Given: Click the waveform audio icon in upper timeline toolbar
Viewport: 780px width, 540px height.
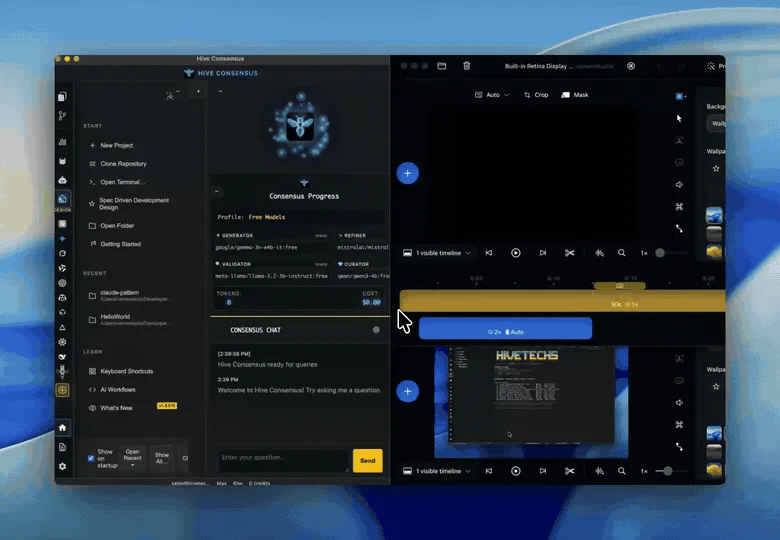Looking at the screenshot, I should (599, 253).
